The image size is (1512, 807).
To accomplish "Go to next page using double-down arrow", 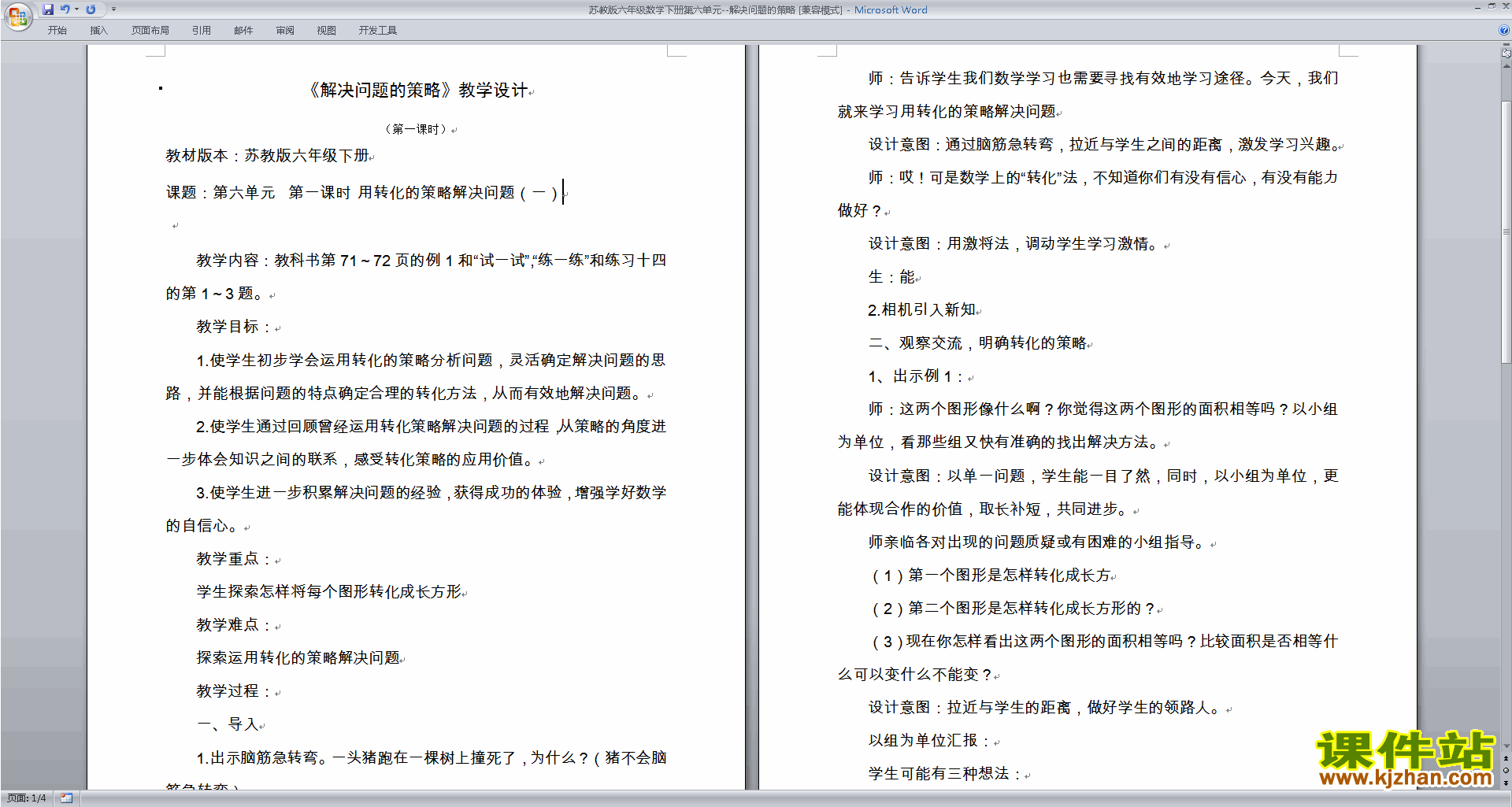I will pos(1506,783).
